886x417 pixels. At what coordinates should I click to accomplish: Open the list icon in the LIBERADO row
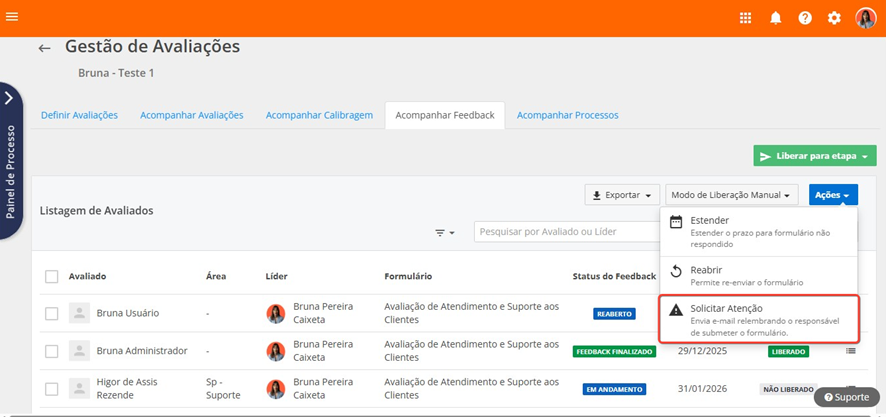pyautogui.click(x=850, y=351)
